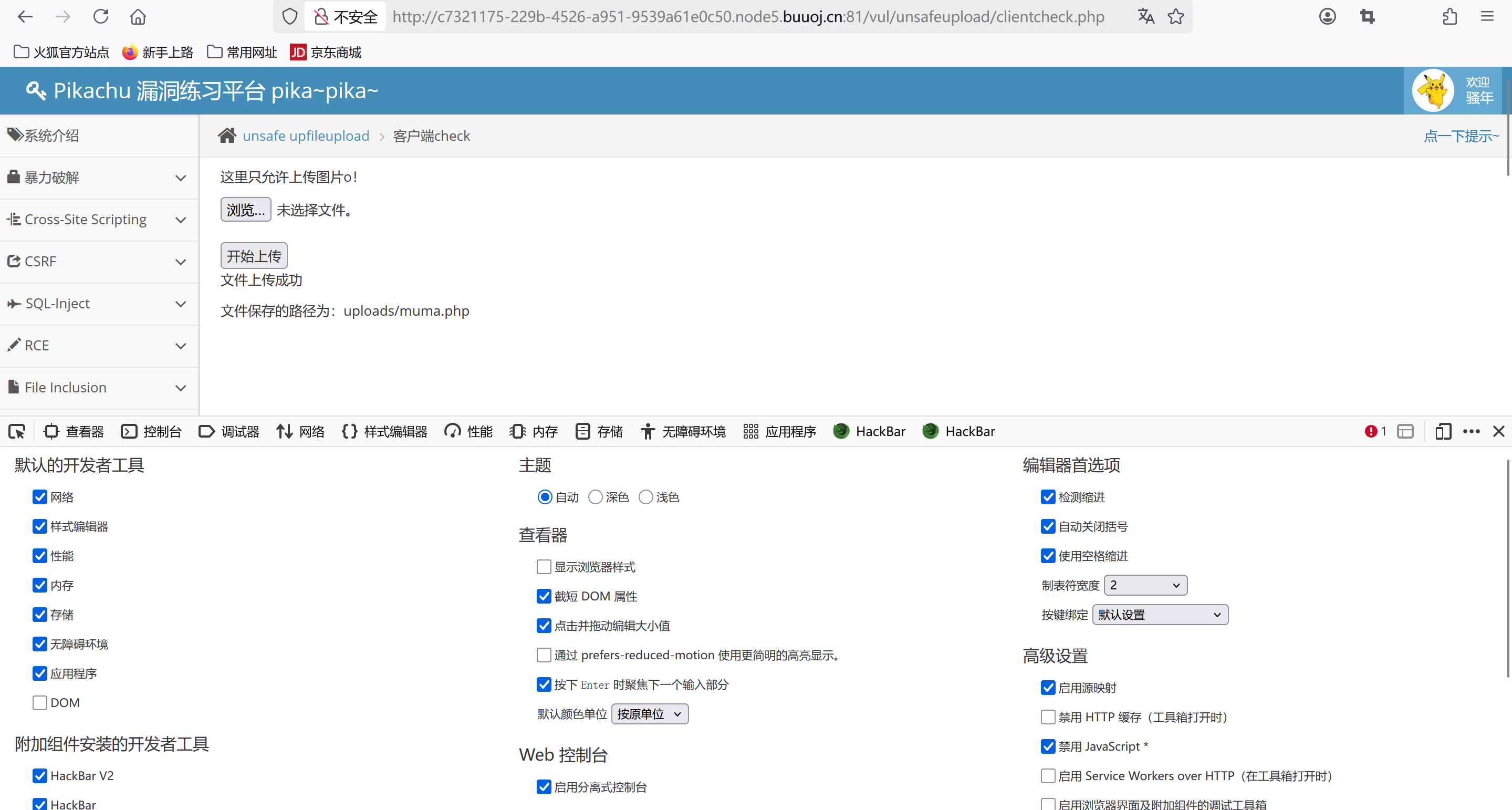Click the red error count icon
The width and height of the screenshot is (1512, 810).
[1371, 431]
